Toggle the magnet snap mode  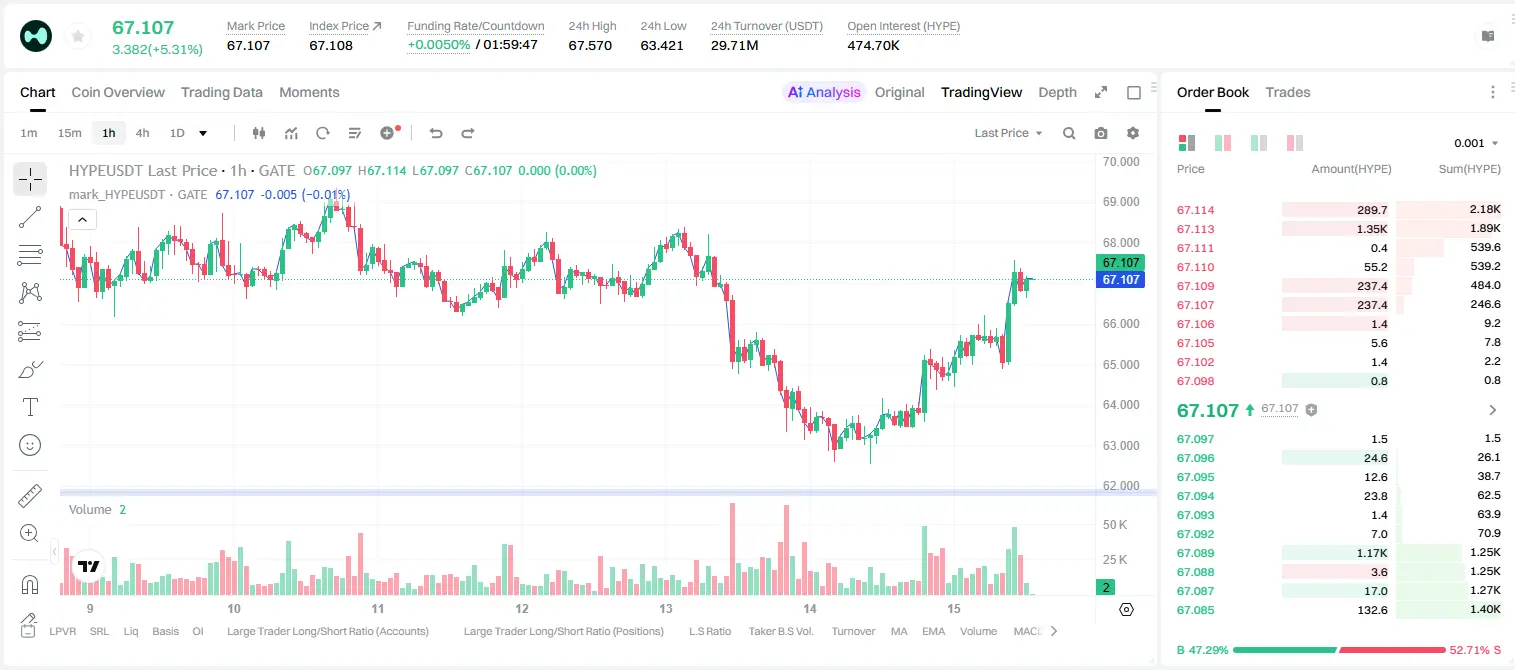(x=30, y=585)
